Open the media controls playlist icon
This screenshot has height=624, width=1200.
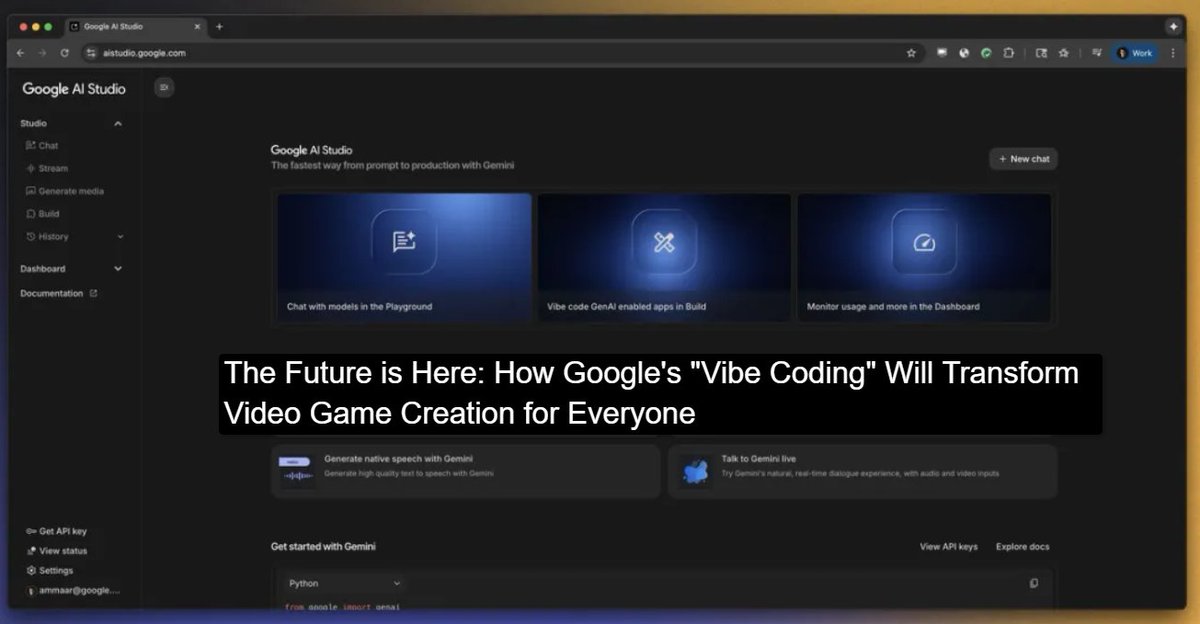1096,53
